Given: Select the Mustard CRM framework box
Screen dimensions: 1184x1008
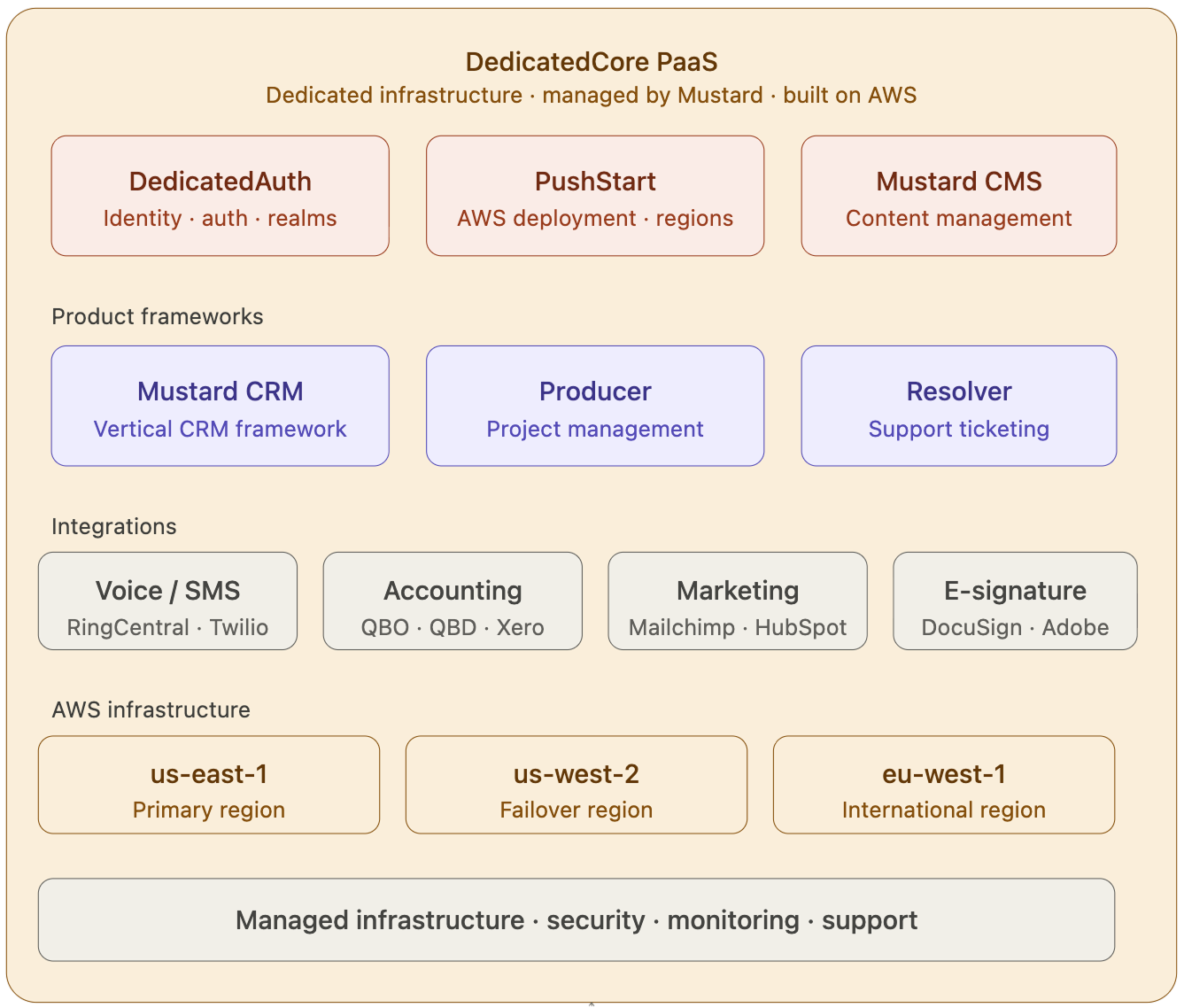Looking at the screenshot, I should point(220,407).
